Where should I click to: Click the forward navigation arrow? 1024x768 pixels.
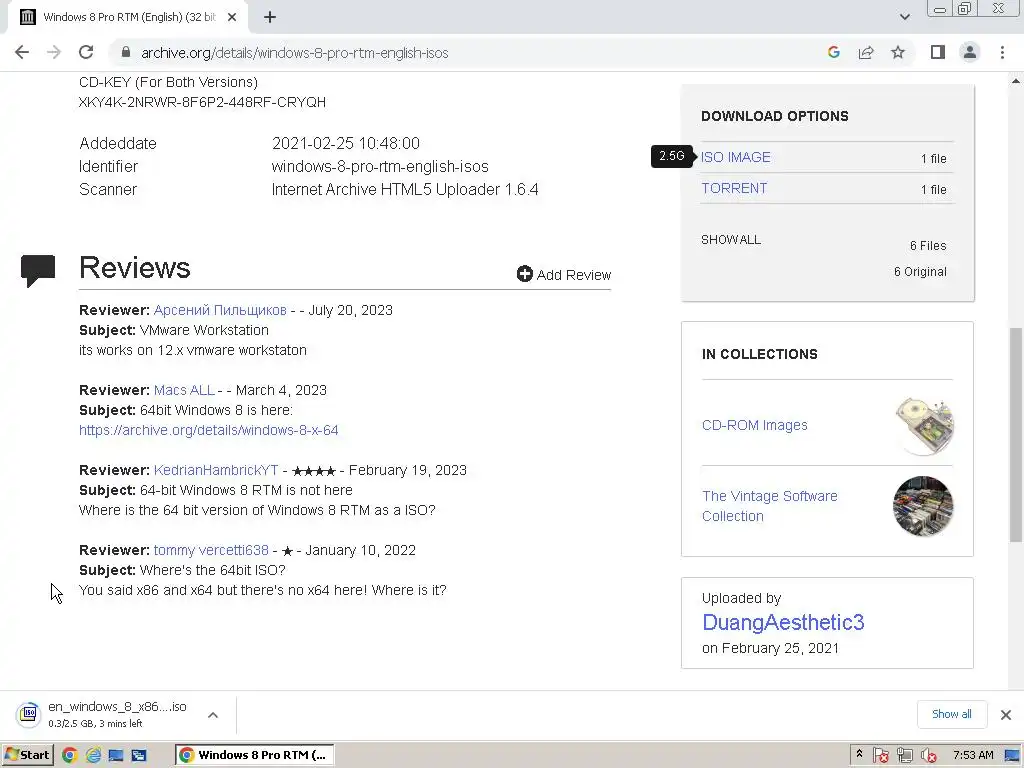[x=54, y=52]
